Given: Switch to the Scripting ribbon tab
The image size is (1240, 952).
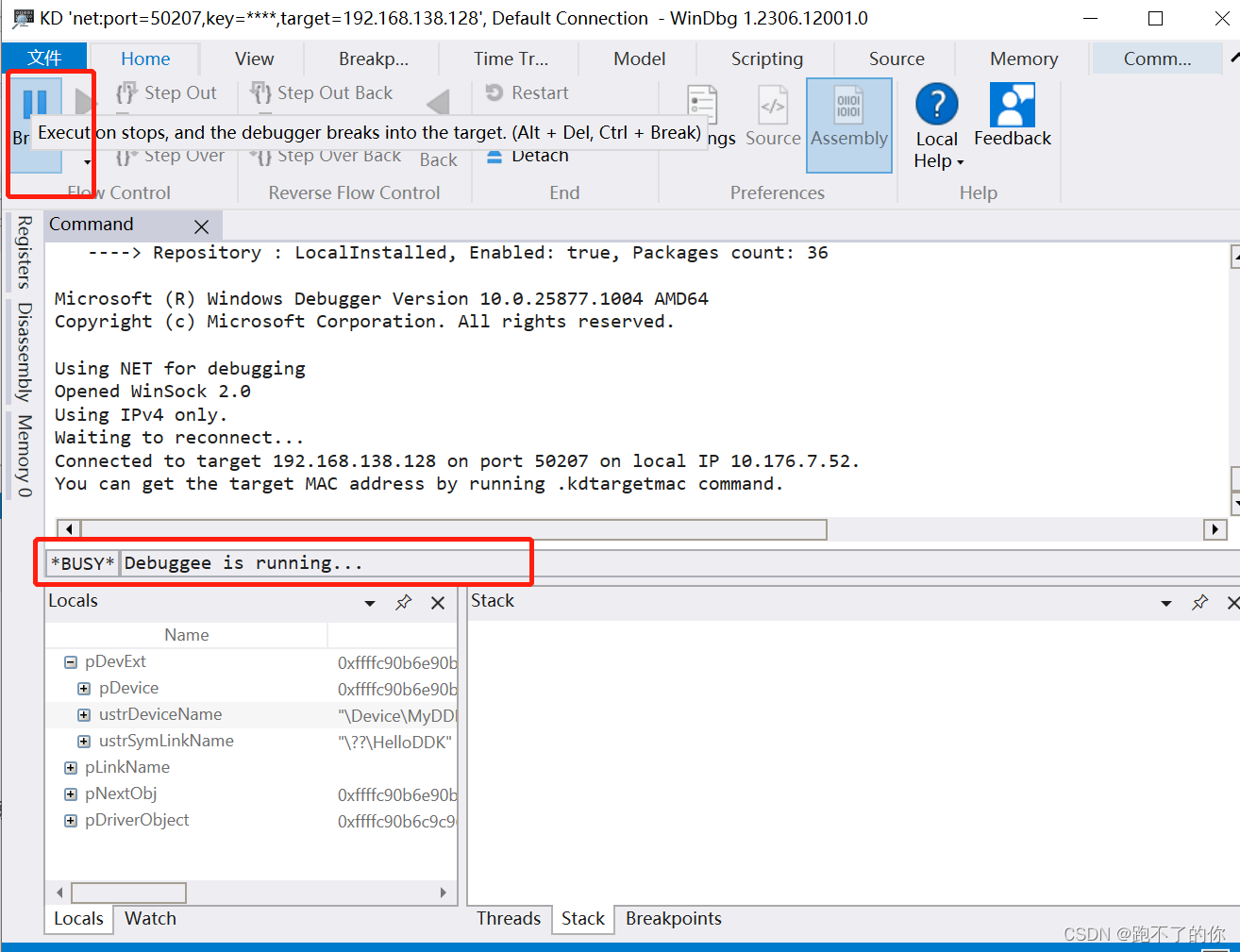Looking at the screenshot, I should pos(767,58).
